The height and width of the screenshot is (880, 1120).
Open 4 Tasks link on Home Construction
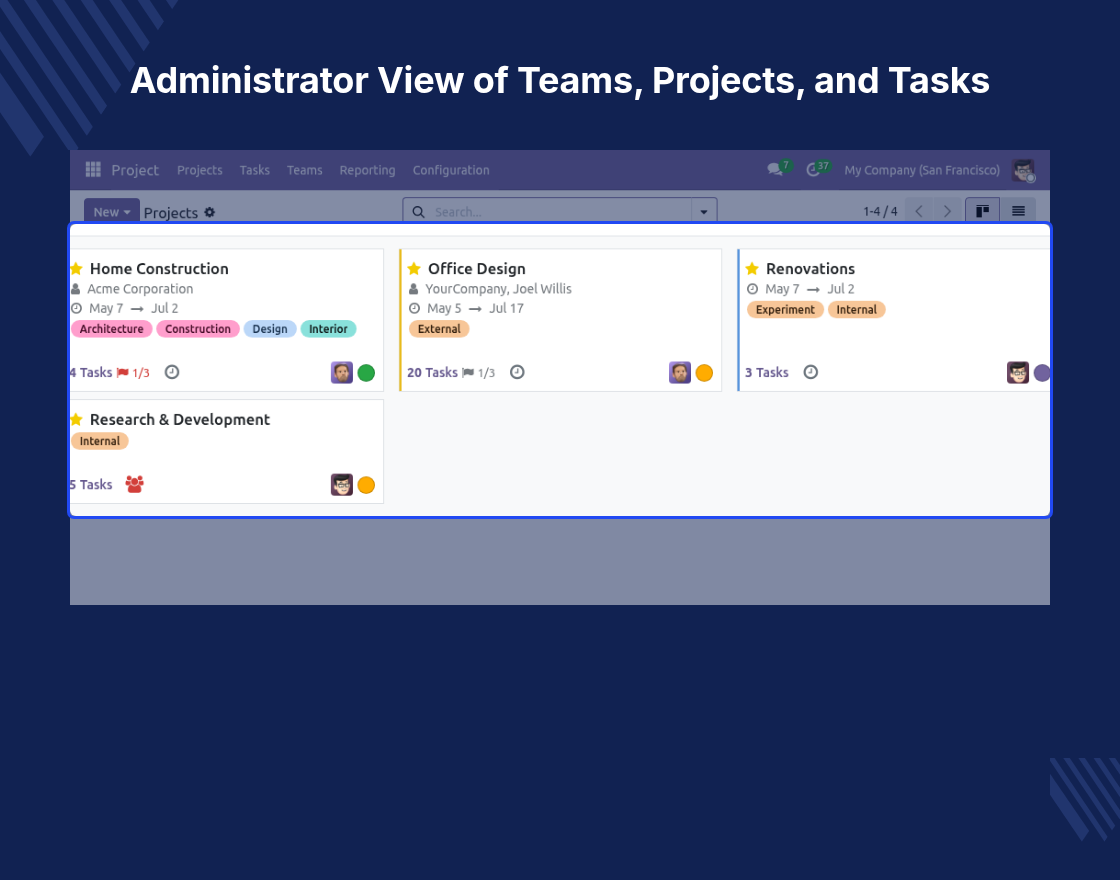(91, 372)
